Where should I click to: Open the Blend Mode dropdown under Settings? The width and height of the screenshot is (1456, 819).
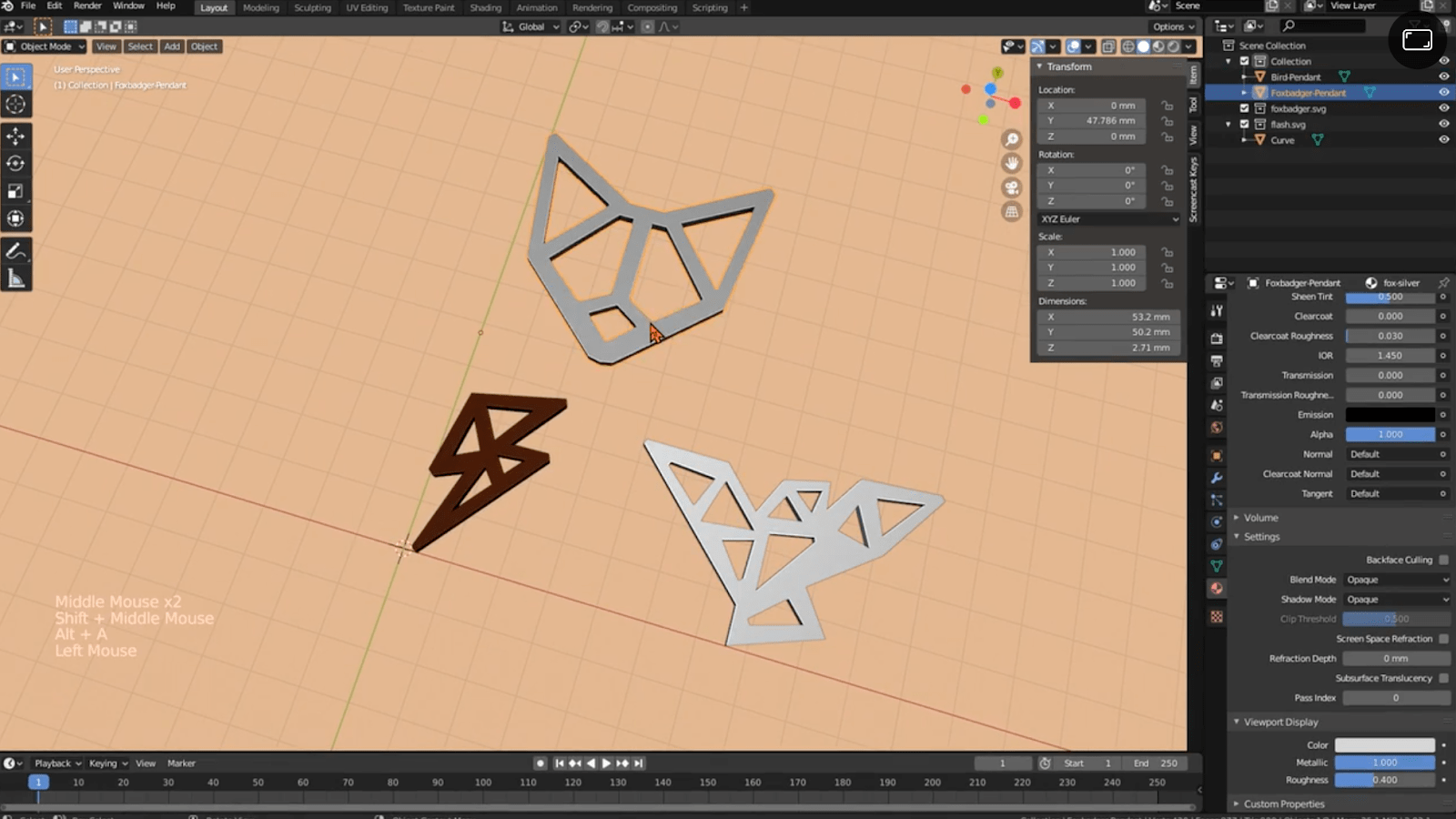pyautogui.click(x=1396, y=579)
